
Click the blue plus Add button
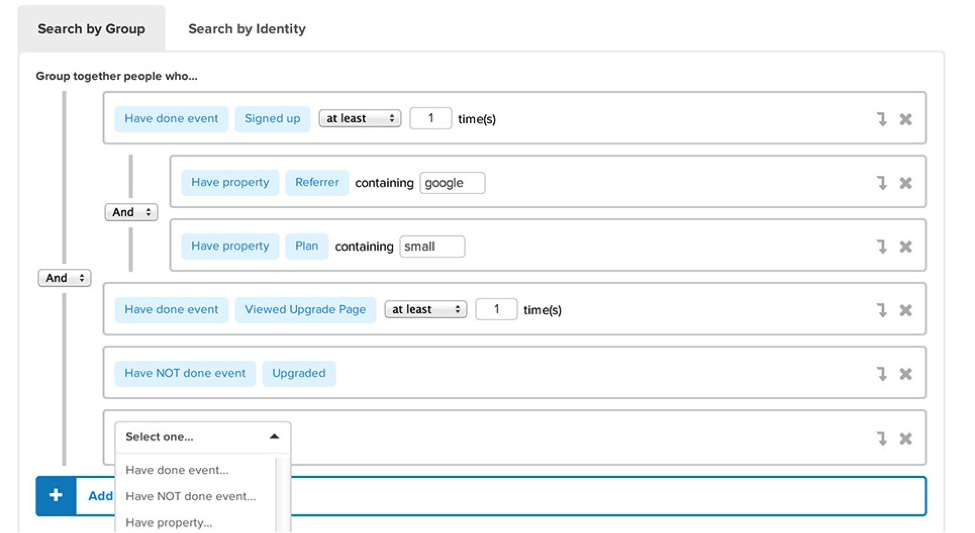tap(56, 496)
